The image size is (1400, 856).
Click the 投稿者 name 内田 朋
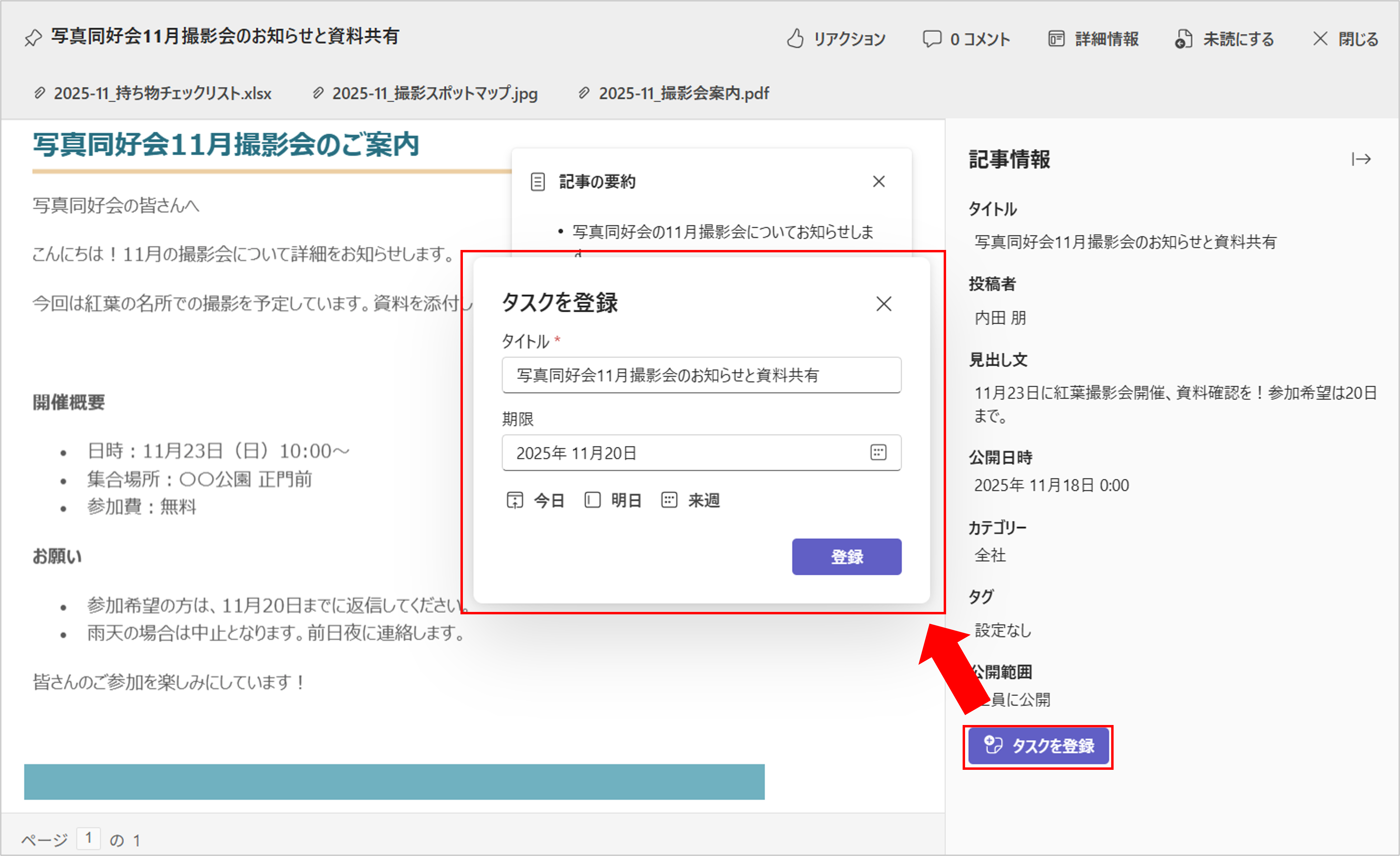(1001, 318)
